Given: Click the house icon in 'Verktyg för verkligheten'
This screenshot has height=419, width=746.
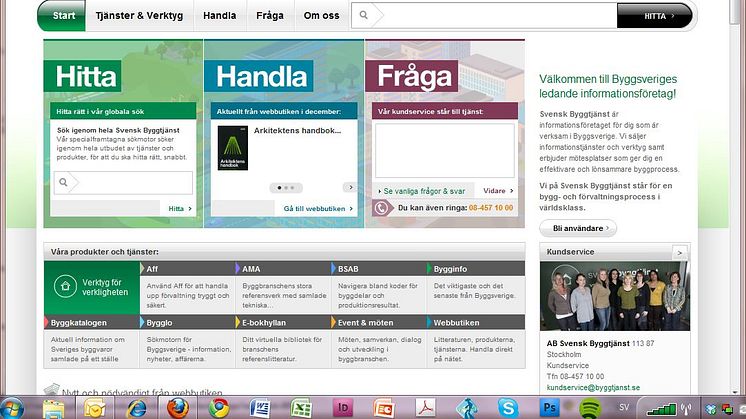Looking at the screenshot, I should [65, 286].
